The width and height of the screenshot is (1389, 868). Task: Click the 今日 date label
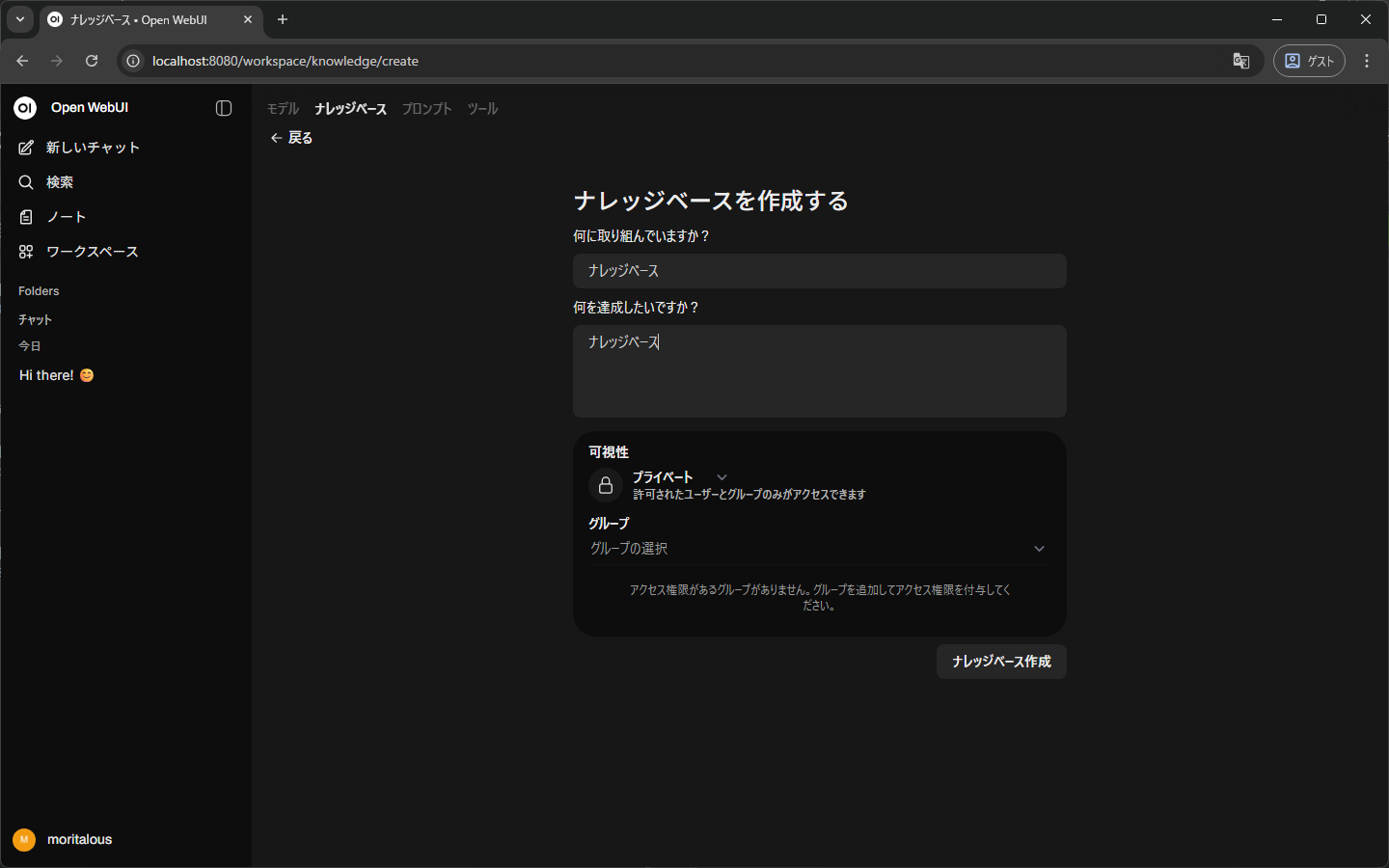click(x=30, y=346)
